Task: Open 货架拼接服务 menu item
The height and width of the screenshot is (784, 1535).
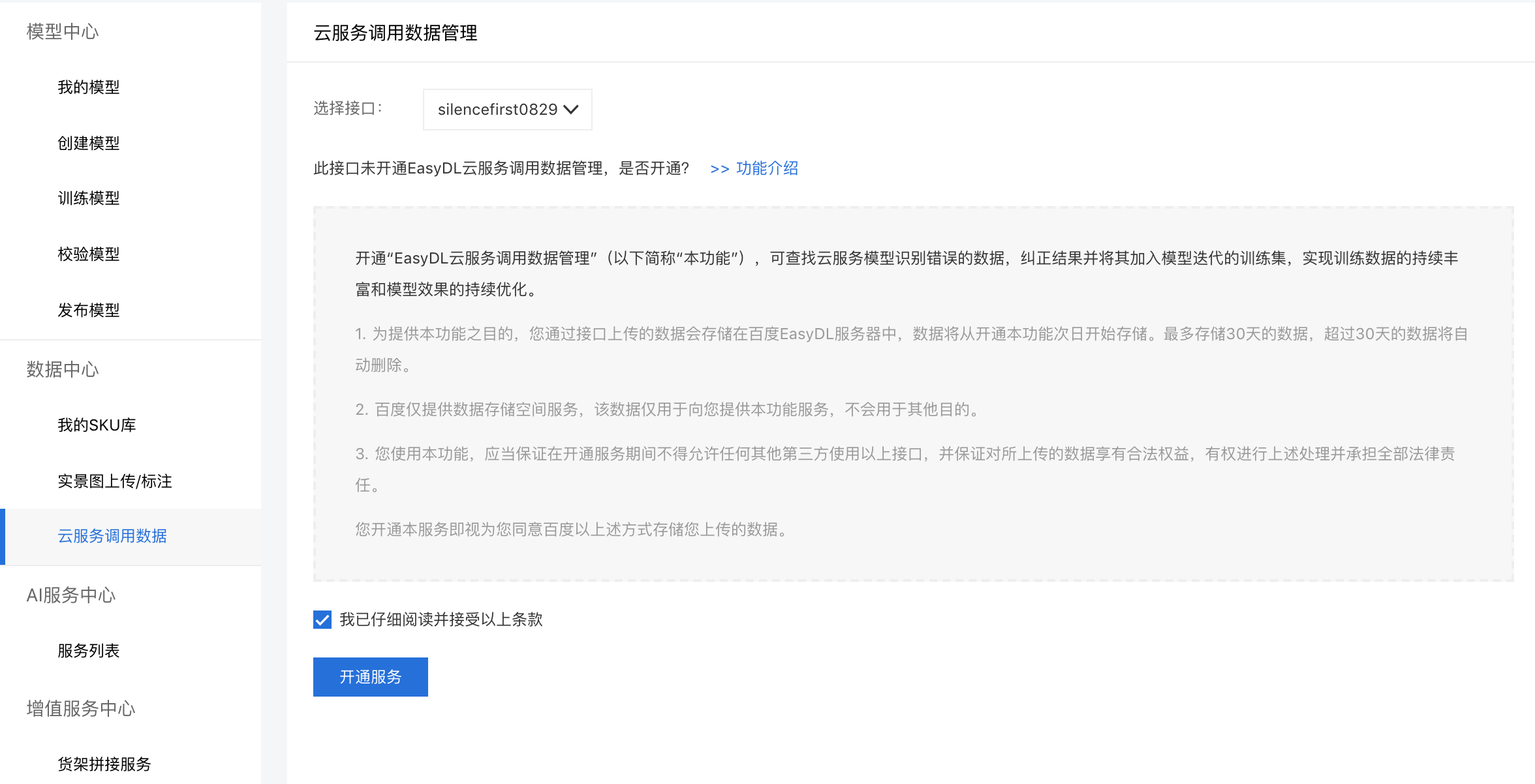Action: tap(104, 764)
